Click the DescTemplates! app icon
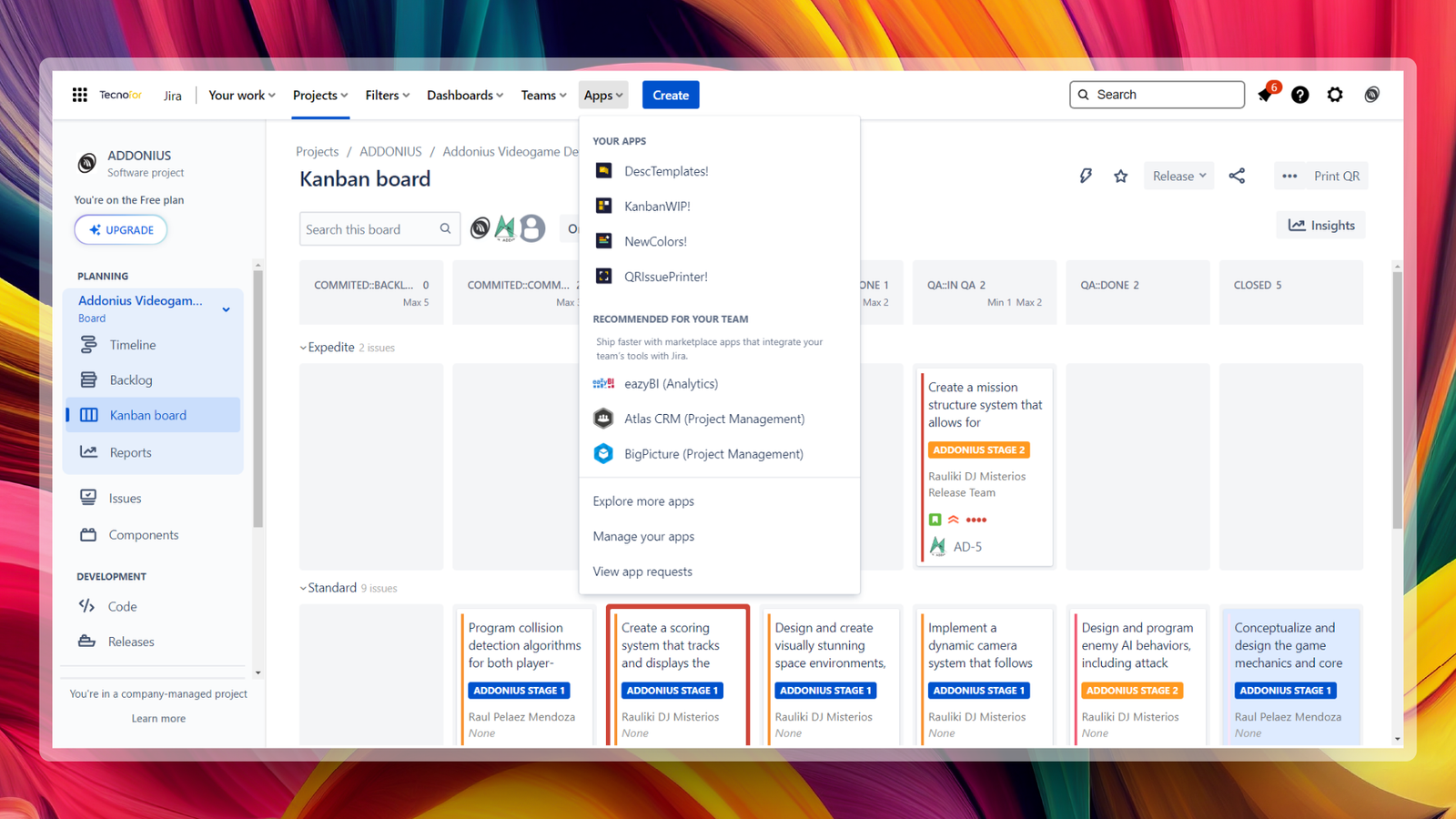Screen dimensions: 1456x819 [603, 171]
